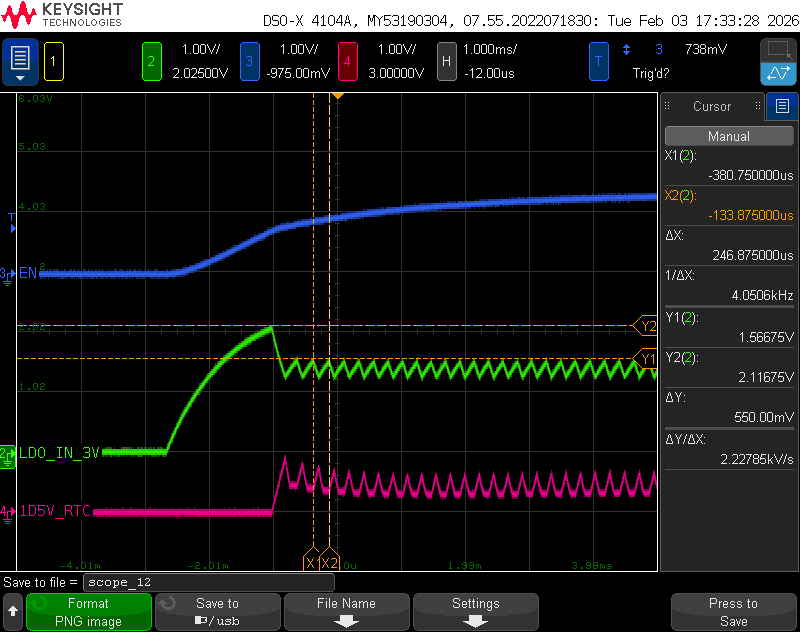Toggle channel 3 blue button
This screenshot has height=632, width=800.
pos(249,61)
